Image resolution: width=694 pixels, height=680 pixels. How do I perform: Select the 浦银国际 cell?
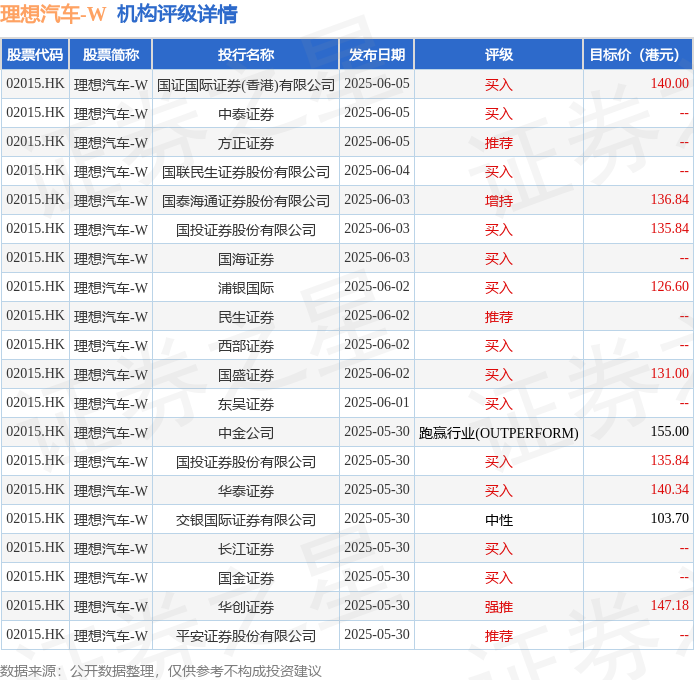246,288
